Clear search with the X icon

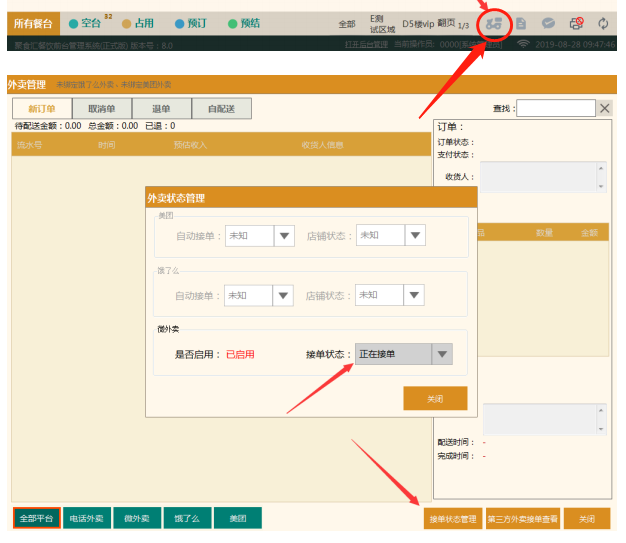(605, 108)
